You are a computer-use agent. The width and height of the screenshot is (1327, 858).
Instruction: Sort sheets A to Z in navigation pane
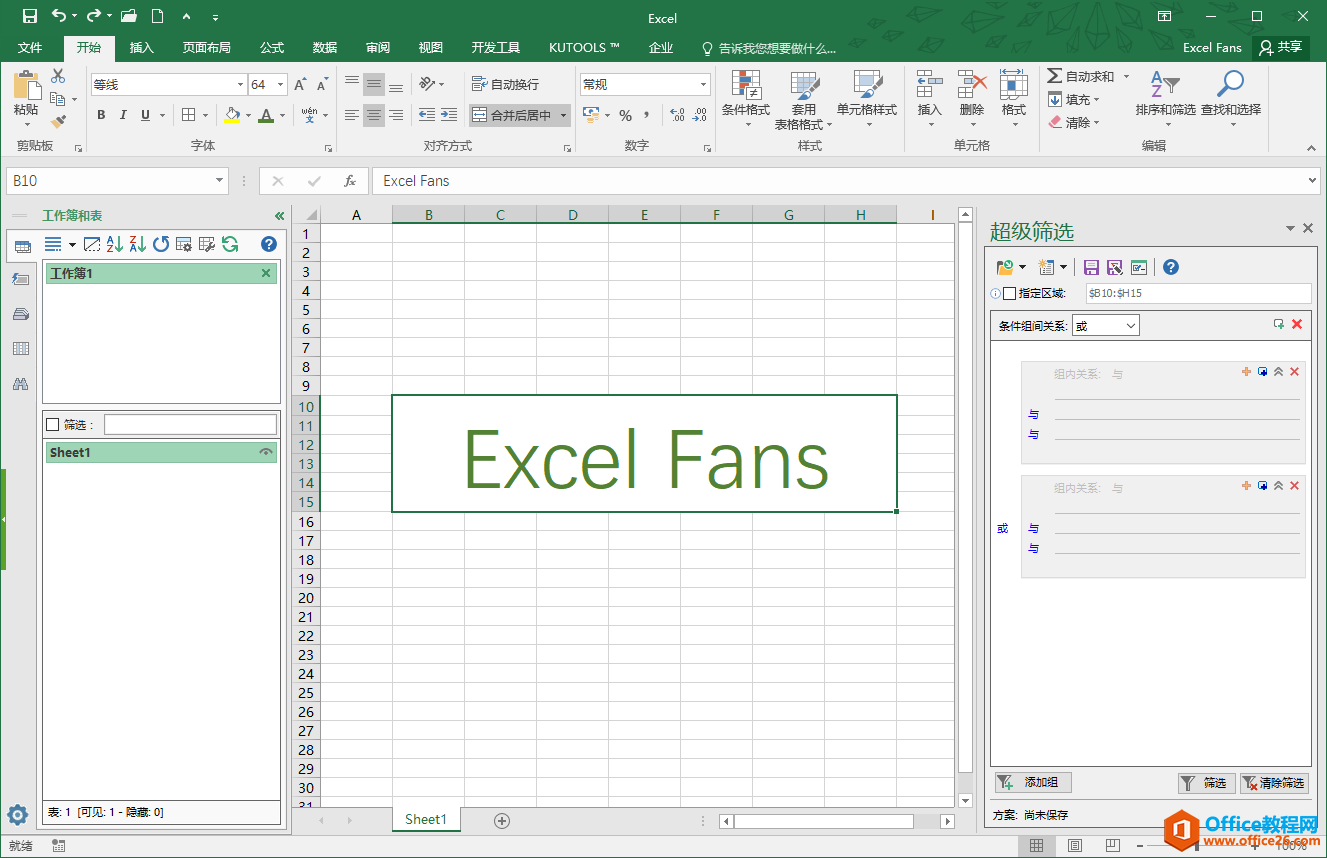[x=114, y=244]
